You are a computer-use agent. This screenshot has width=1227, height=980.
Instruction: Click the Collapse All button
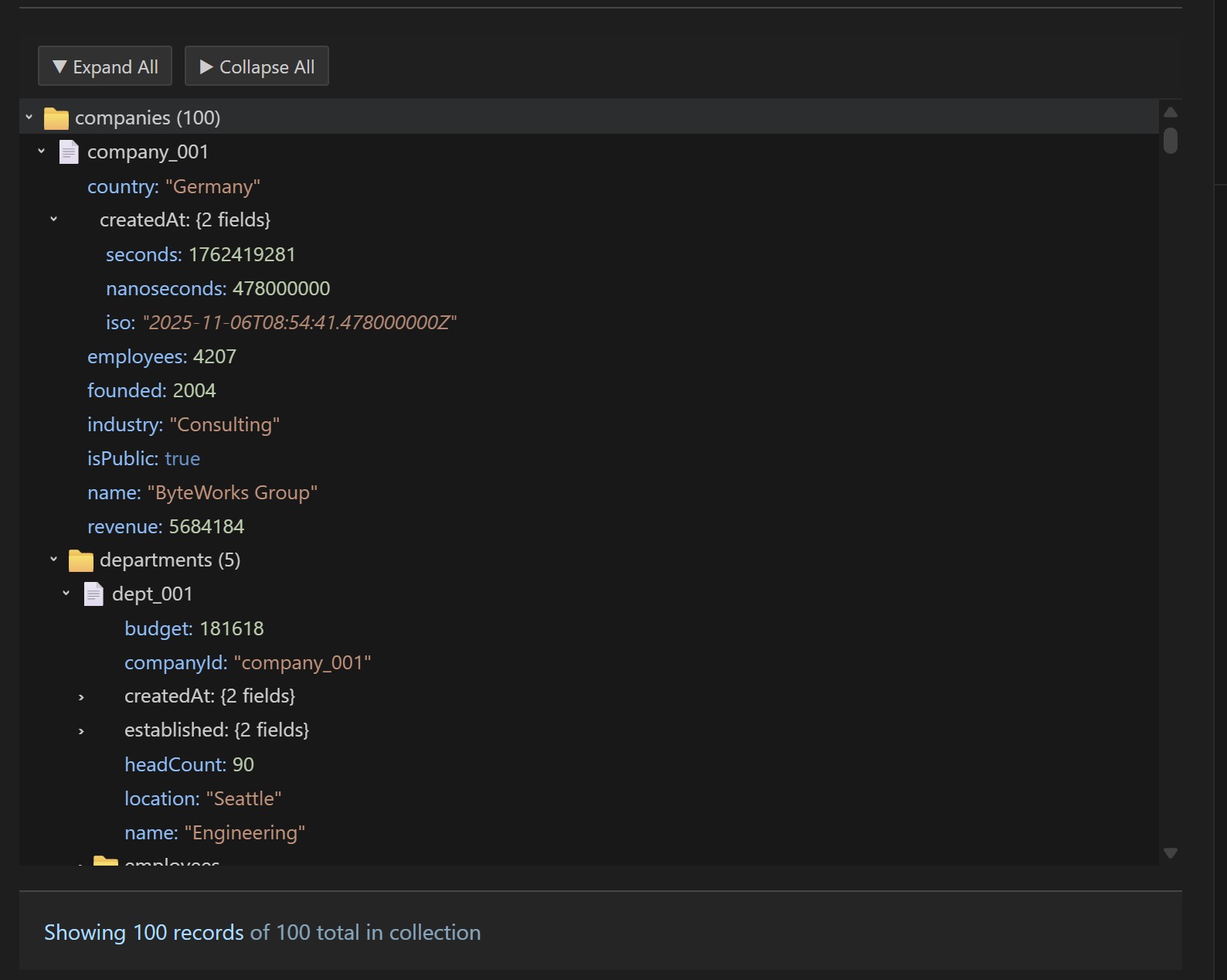pyautogui.click(x=257, y=66)
